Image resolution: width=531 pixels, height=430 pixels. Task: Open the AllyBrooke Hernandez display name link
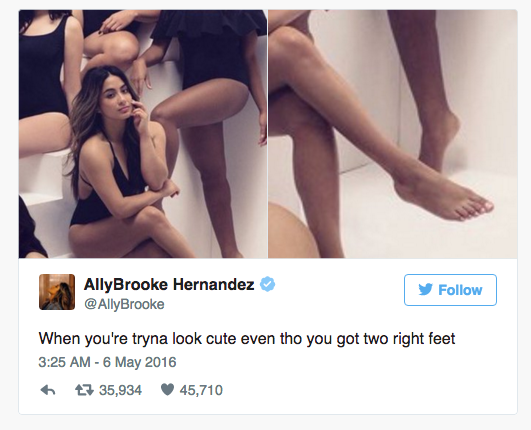pos(169,284)
